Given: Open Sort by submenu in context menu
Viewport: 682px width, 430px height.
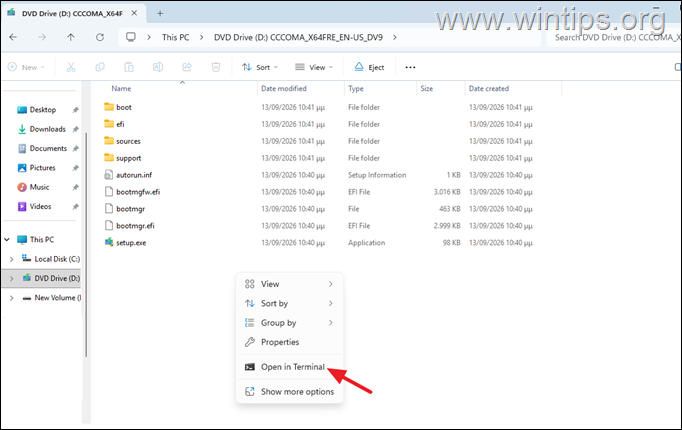Looking at the screenshot, I should [289, 303].
